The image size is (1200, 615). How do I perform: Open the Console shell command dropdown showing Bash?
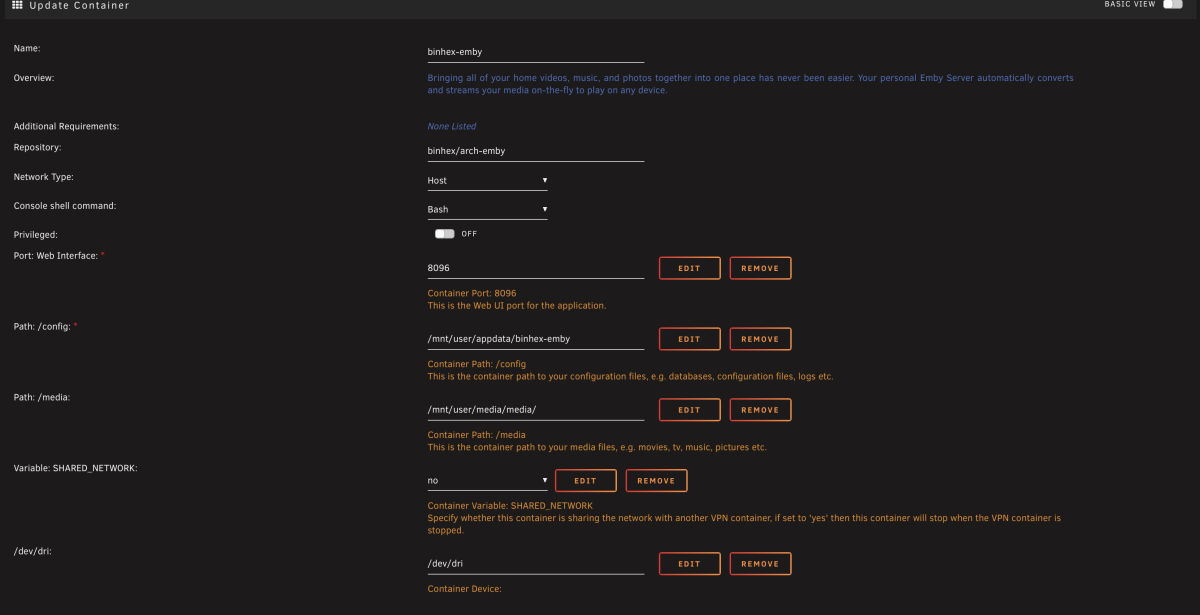[487, 209]
